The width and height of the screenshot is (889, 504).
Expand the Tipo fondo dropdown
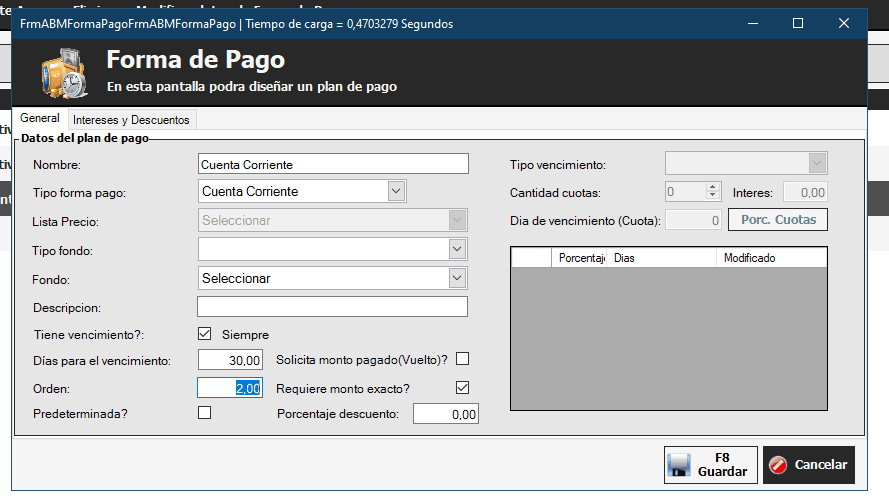coord(457,249)
